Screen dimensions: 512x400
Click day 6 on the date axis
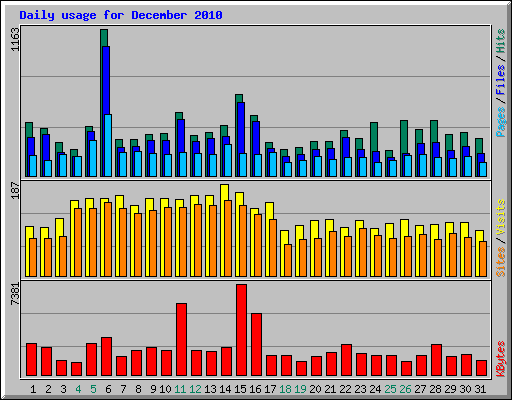pyautogui.click(x=108, y=389)
